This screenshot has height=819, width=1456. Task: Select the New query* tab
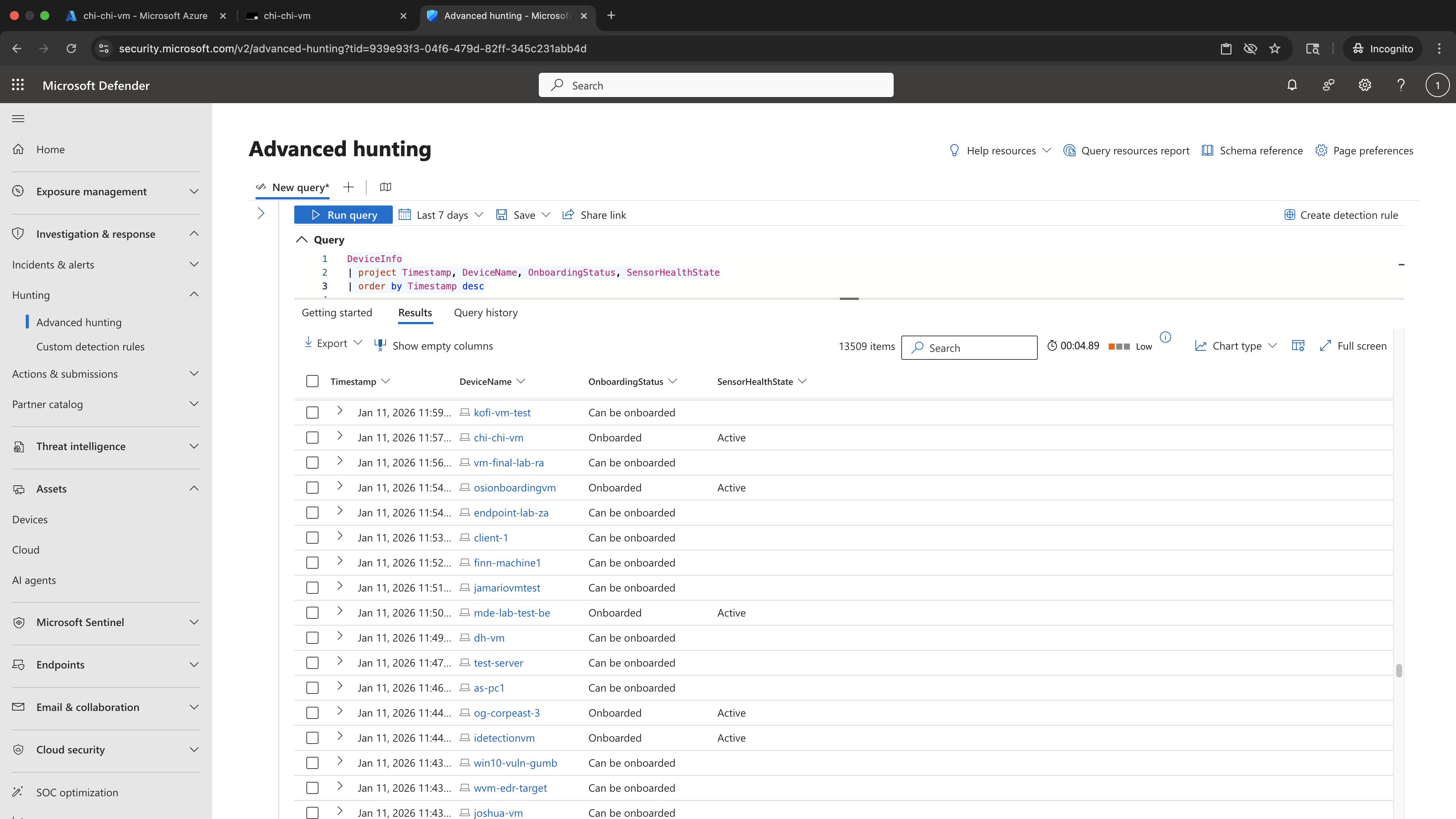pos(292,187)
